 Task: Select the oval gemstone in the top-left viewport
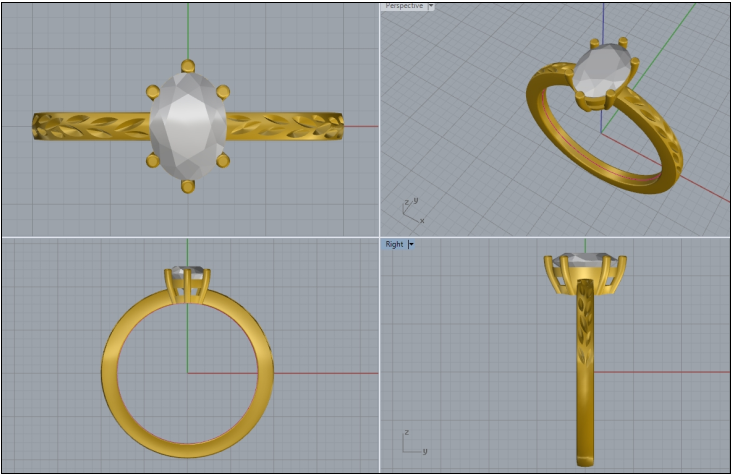click(188, 125)
